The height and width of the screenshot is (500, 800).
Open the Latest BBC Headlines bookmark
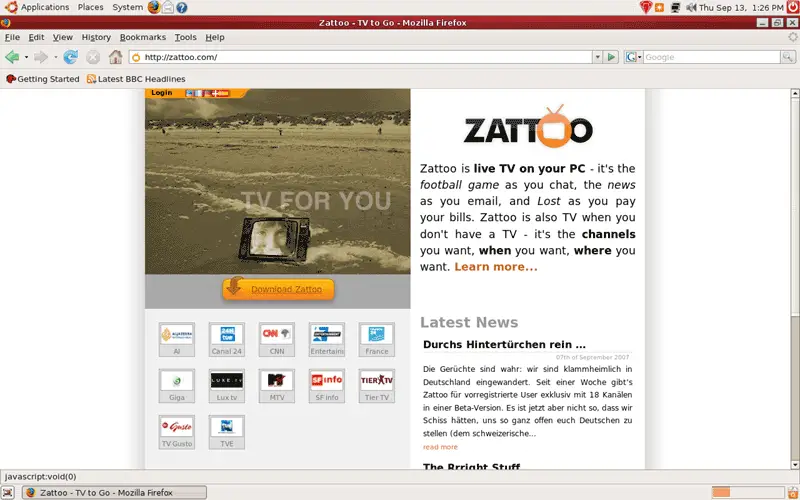click(136, 79)
